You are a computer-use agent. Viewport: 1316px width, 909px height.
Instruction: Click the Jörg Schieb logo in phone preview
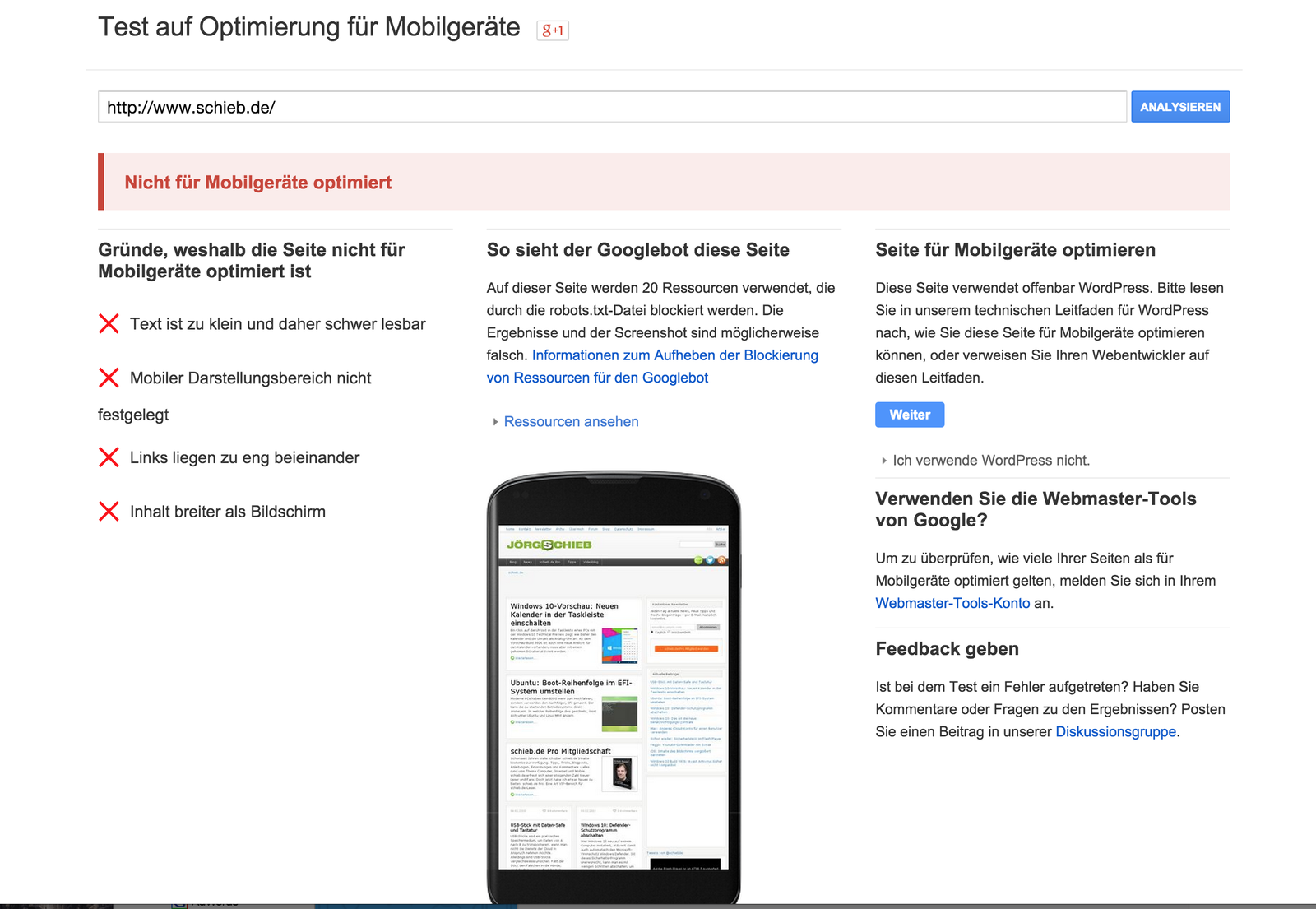549,545
